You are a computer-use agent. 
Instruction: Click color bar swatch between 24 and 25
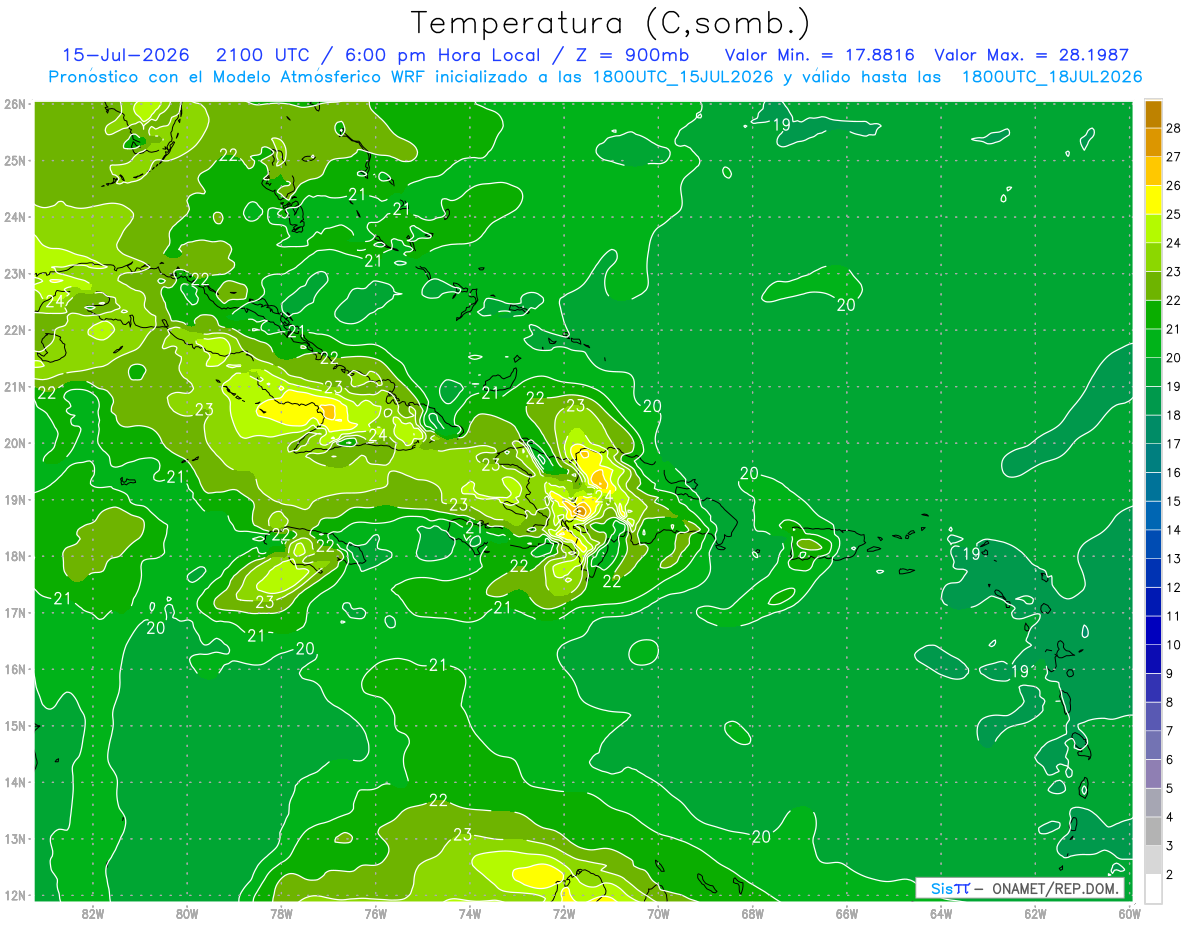coord(1153,229)
